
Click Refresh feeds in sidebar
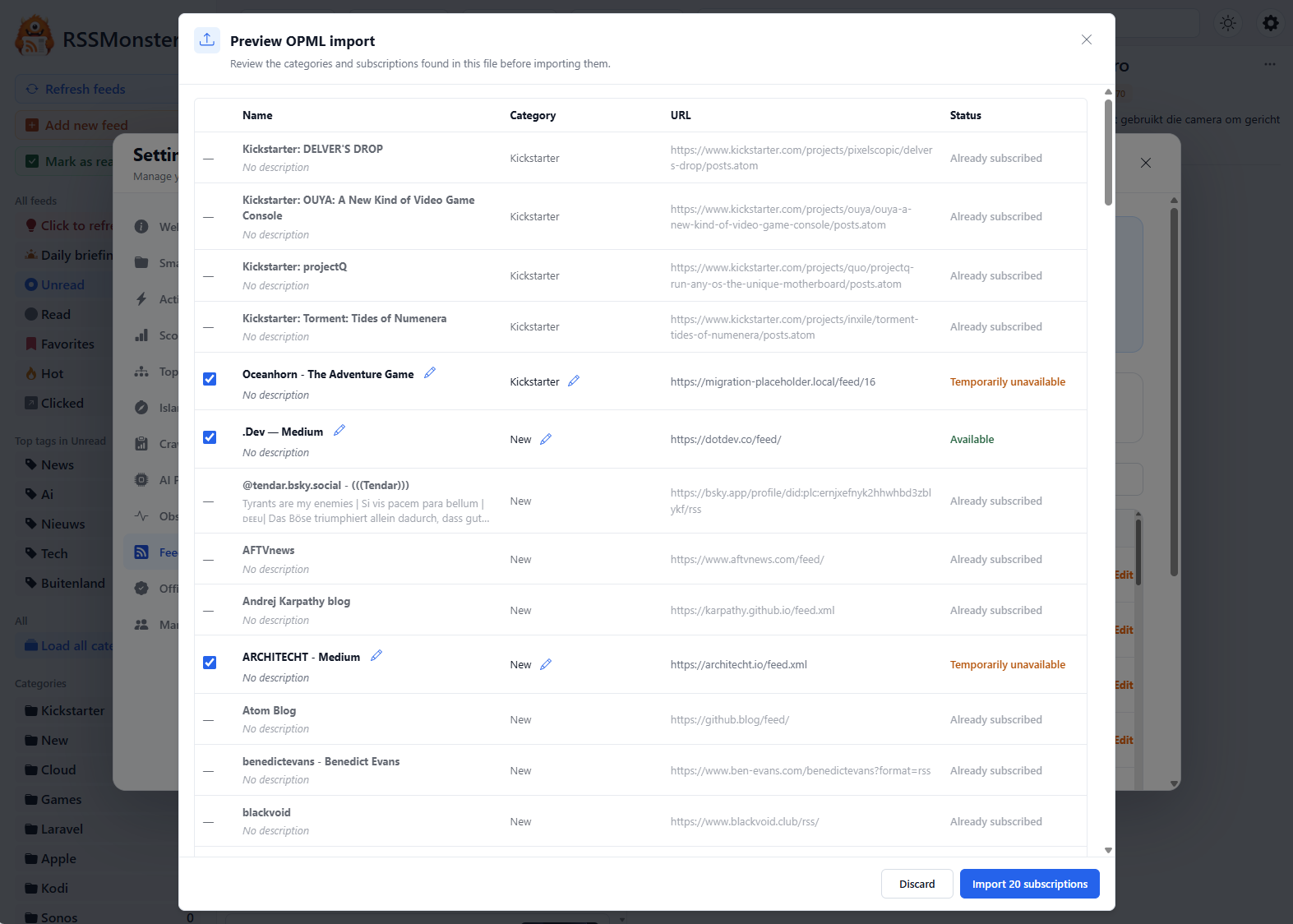coord(96,89)
